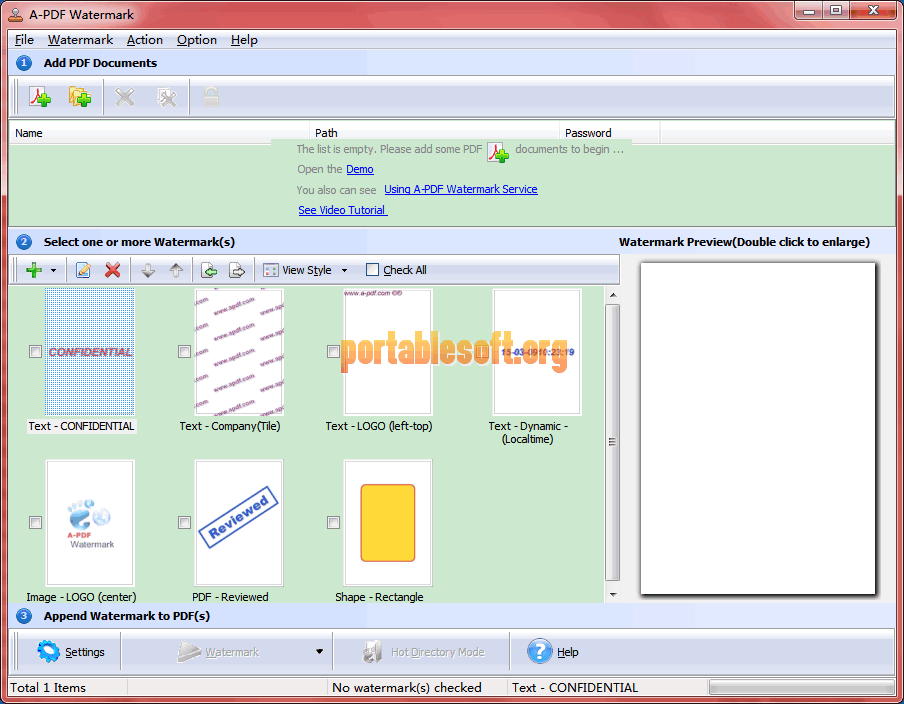Click the red X delete watermark icon
This screenshot has height=704, width=904.
click(x=112, y=270)
